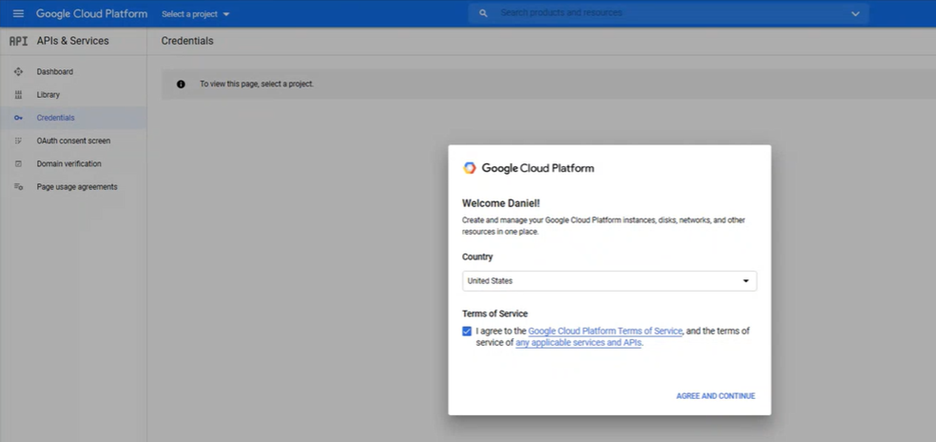The image size is (936, 442).
Task: Click the Page usage agreements icon
Action: pyautogui.click(x=18, y=187)
